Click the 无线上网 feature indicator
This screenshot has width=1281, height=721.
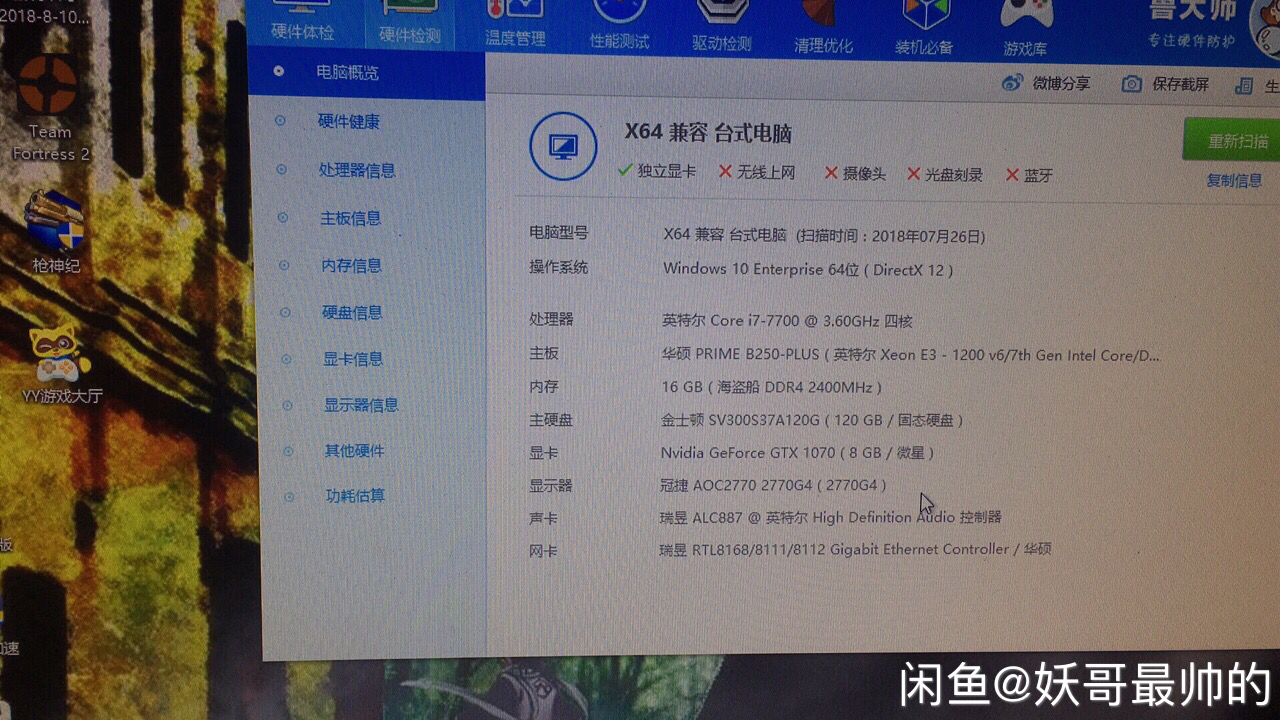(757, 172)
